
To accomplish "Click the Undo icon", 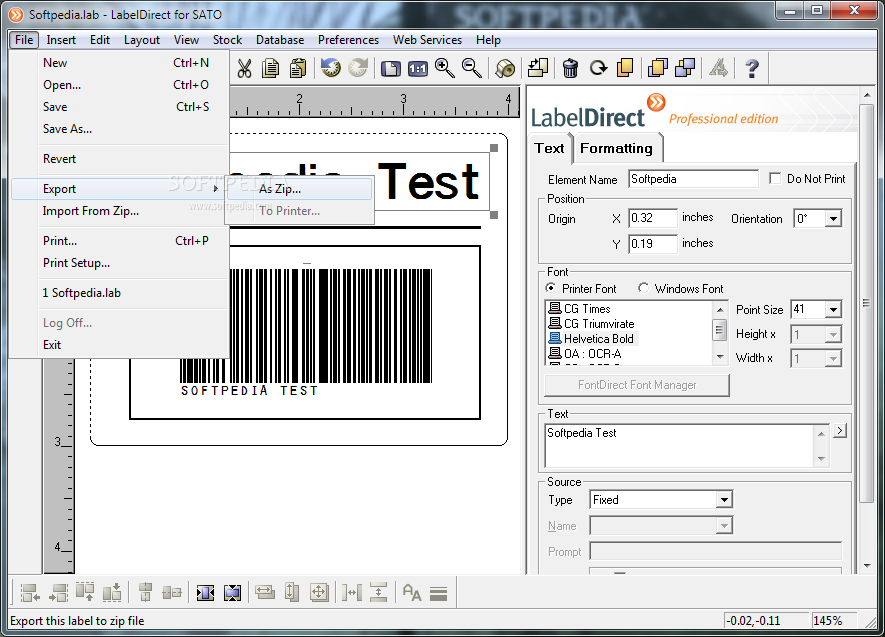I will click(331, 68).
